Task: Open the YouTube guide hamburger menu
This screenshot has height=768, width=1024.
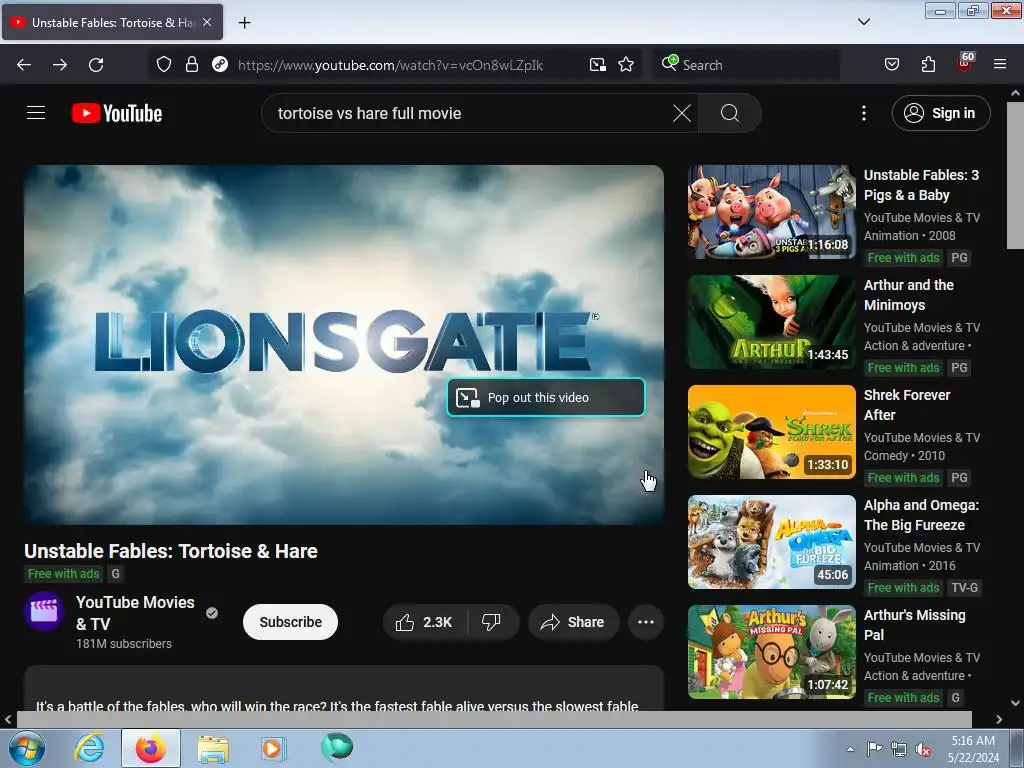Action: (x=36, y=113)
